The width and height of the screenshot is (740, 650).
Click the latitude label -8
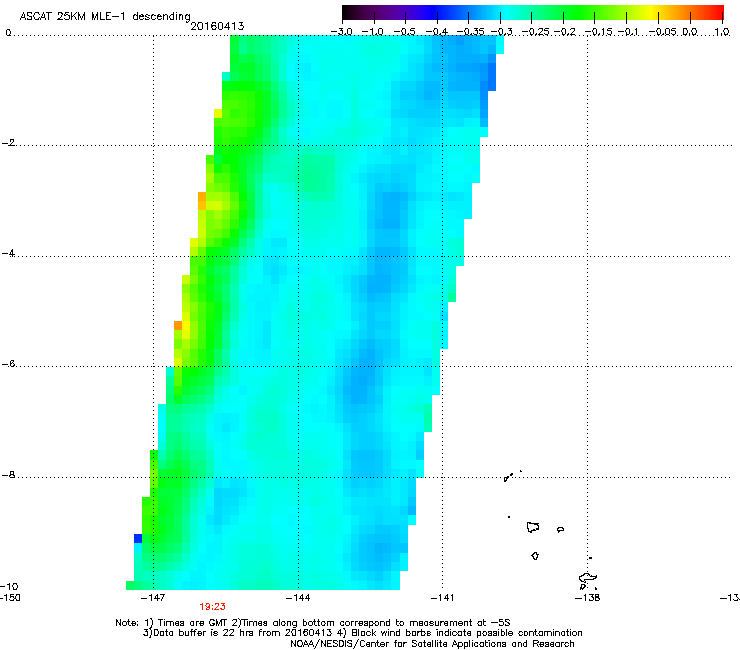pos(8,474)
